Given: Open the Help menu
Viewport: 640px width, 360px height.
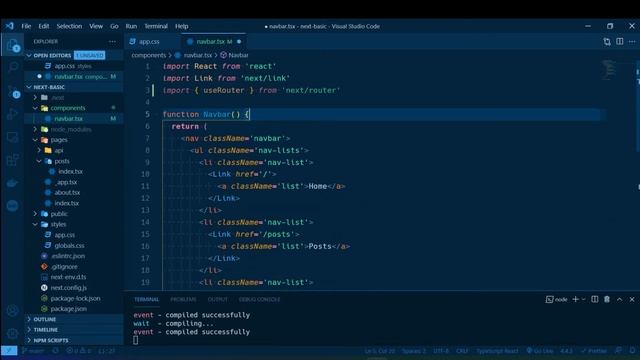Looking at the screenshot, I should tap(182, 26).
